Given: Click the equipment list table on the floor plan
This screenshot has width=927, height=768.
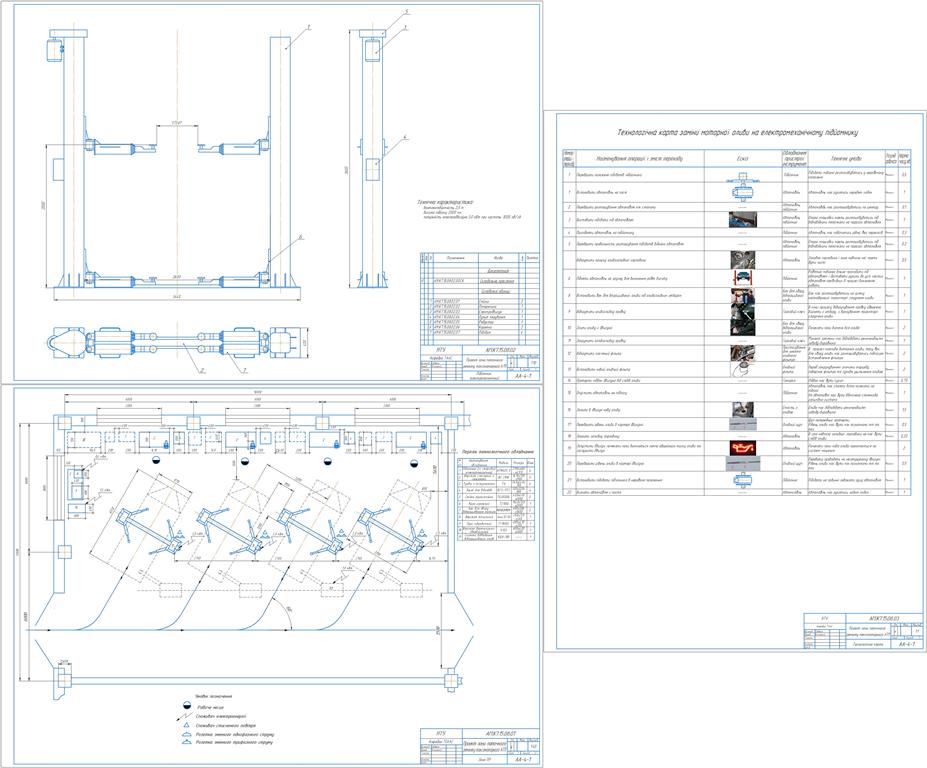Looking at the screenshot, I should tap(497, 500).
